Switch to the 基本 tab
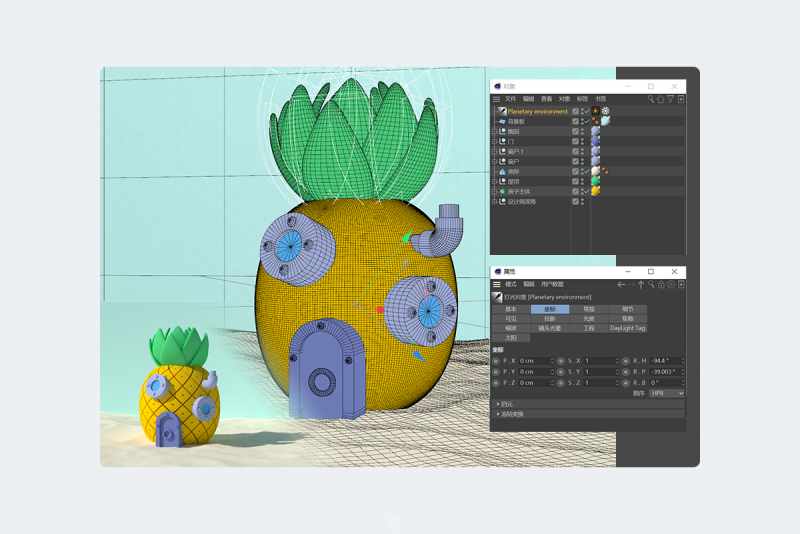Viewport: 800px width, 534px height. point(511,309)
